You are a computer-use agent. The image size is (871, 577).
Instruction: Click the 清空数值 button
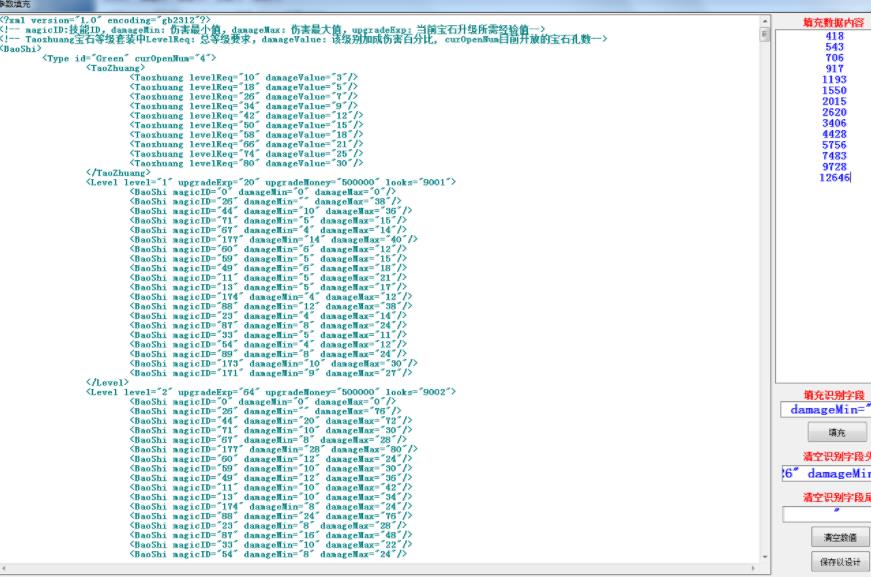[839, 537]
